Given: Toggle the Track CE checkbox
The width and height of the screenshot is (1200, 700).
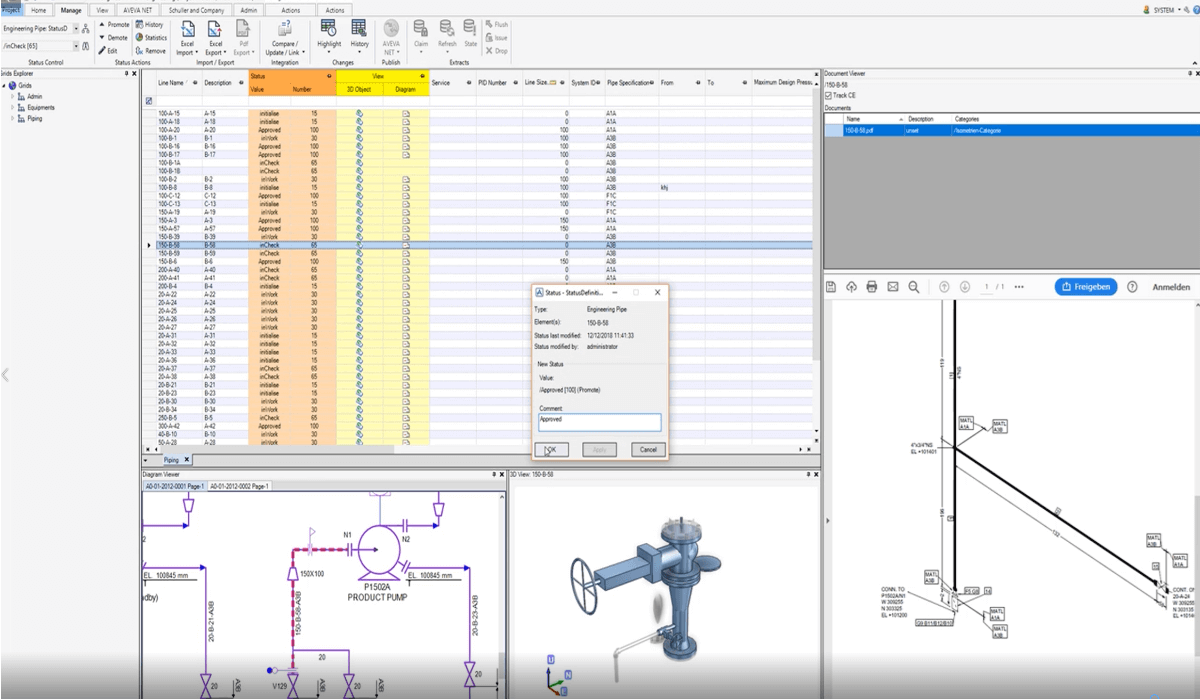Looking at the screenshot, I should pos(829,95).
